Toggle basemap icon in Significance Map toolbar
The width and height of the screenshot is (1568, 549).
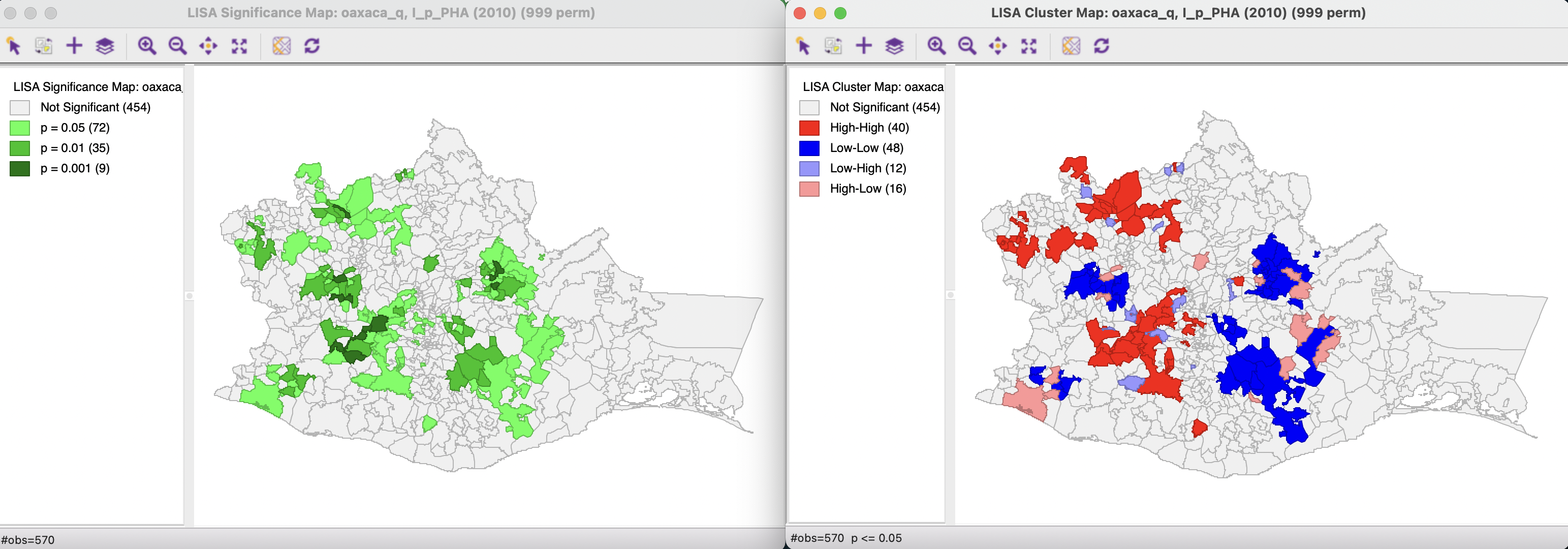pyautogui.click(x=281, y=46)
